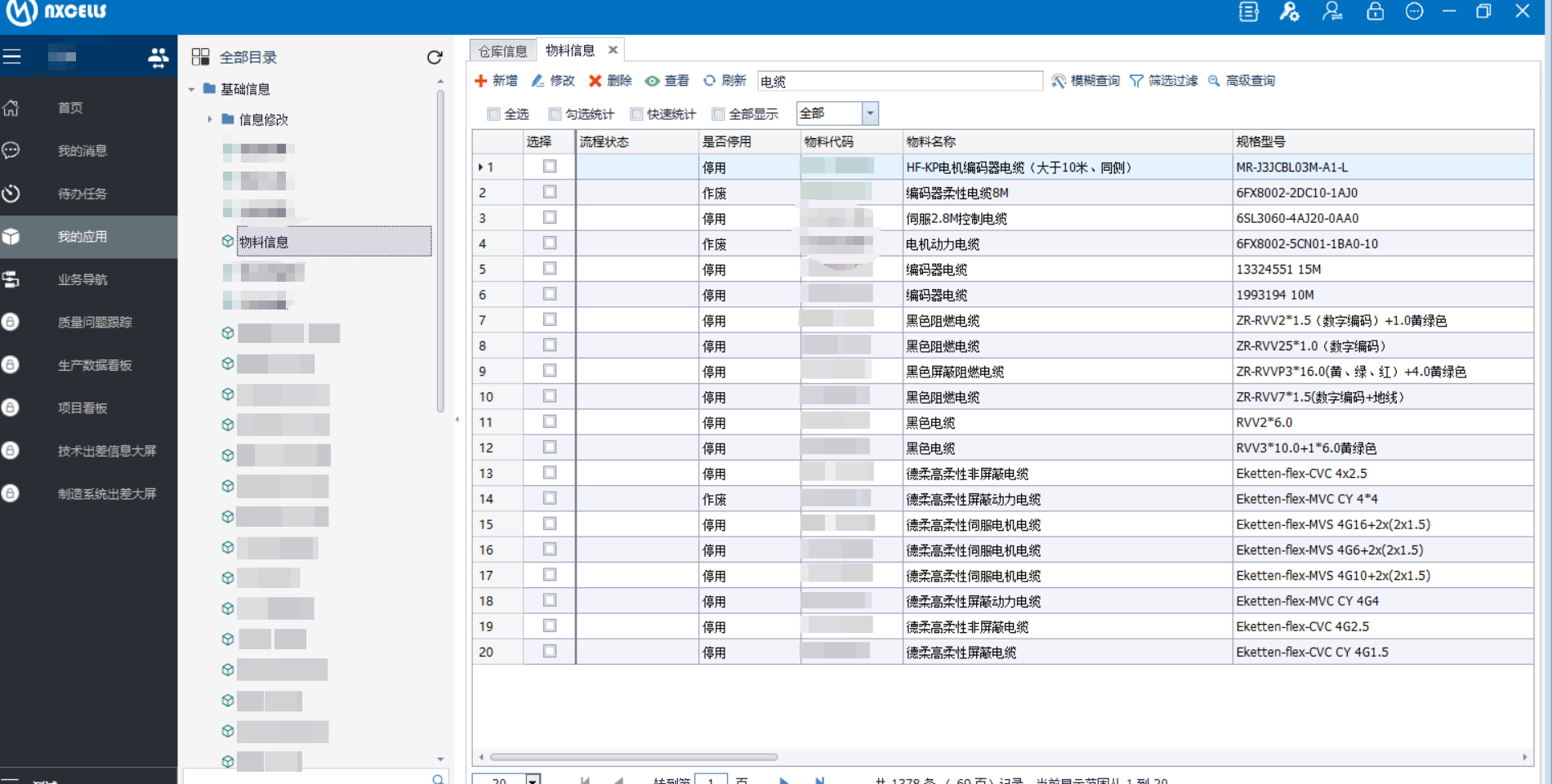The height and width of the screenshot is (784, 1552).
Task: Check the selection box in row 3
Action: pos(550,218)
